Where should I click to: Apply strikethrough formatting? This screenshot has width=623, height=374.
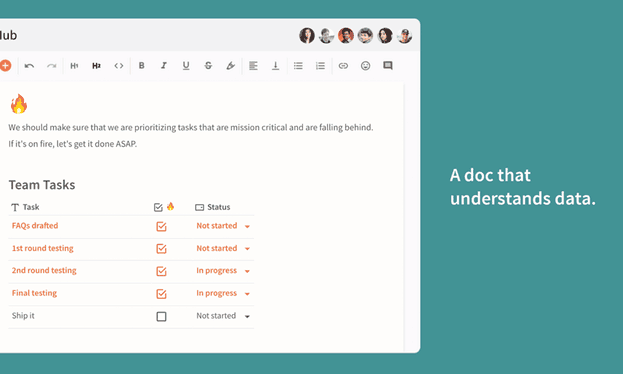(x=208, y=66)
